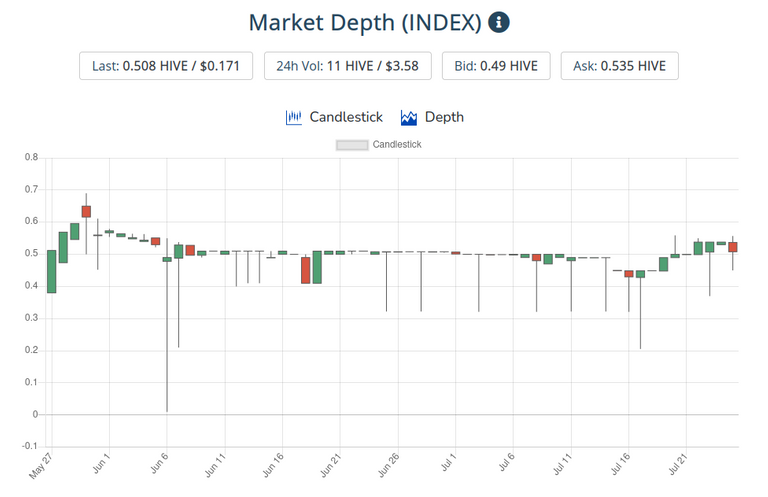Click the 0.4 y-axis value
The height and width of the screenshot is (497, 768).
pyautogui.click(x=31, y=285)
